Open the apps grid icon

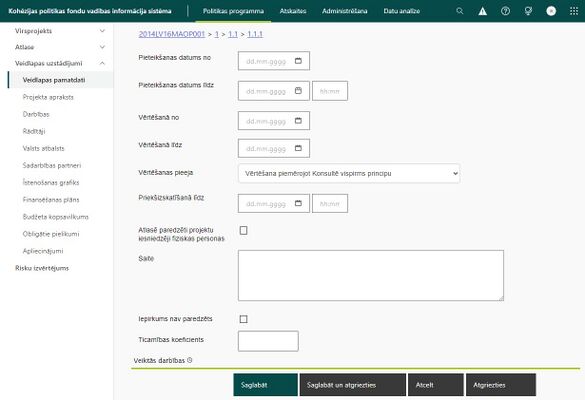click(x=574, y=11)
